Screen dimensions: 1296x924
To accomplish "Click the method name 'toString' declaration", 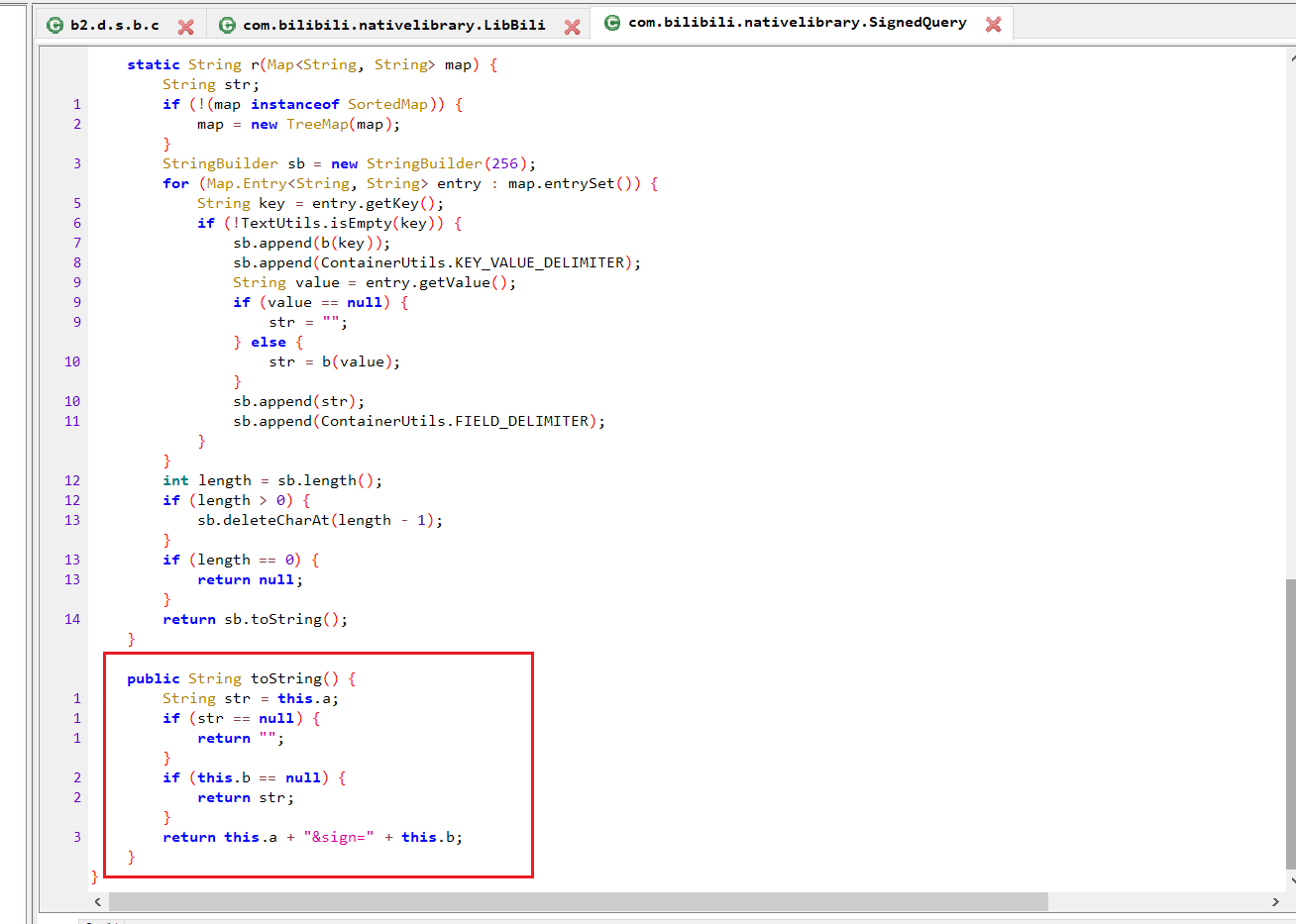I will click(x=286, y=678).
